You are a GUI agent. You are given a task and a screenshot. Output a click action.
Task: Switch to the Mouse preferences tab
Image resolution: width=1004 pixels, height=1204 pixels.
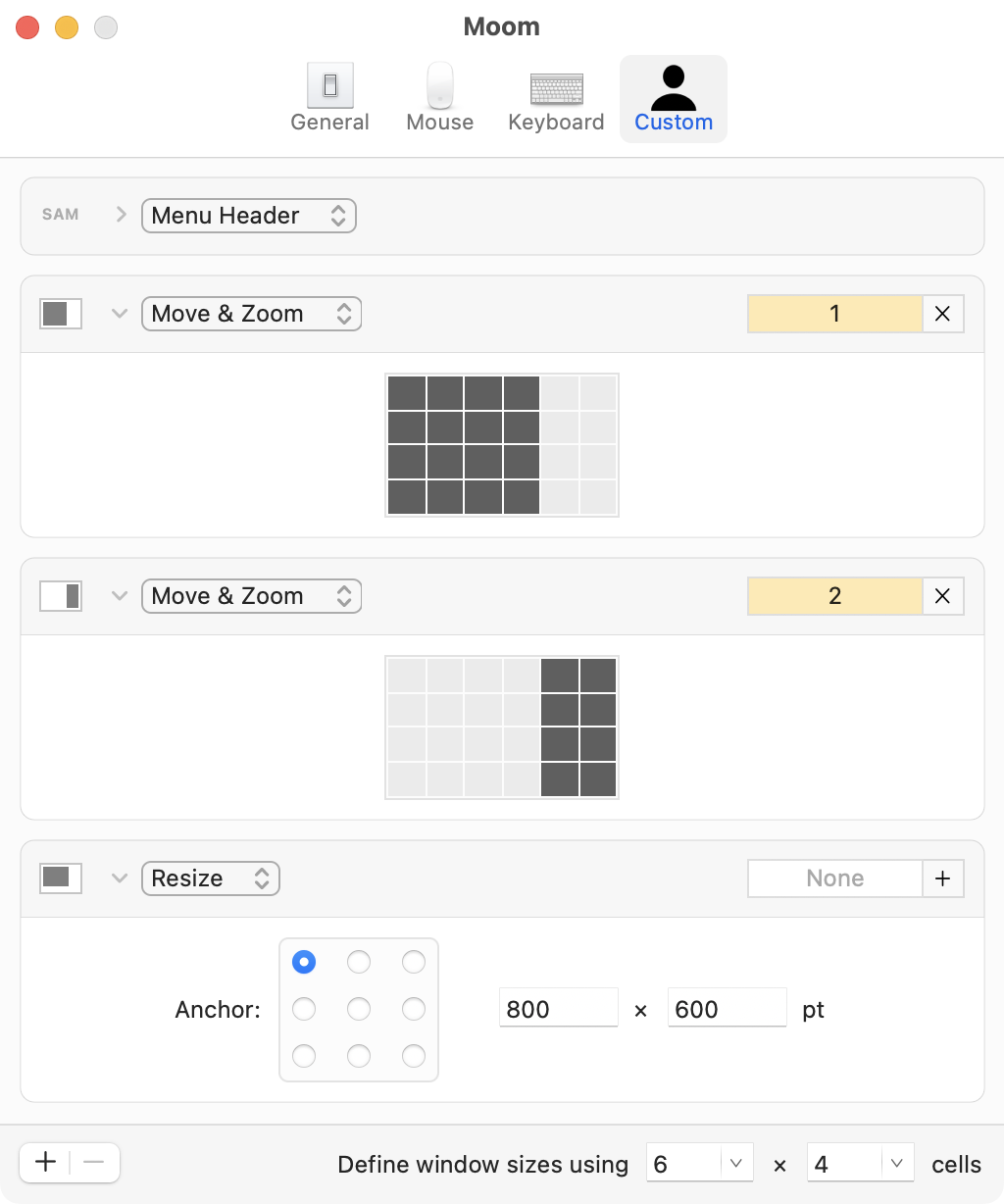click(x=439, y=99)
